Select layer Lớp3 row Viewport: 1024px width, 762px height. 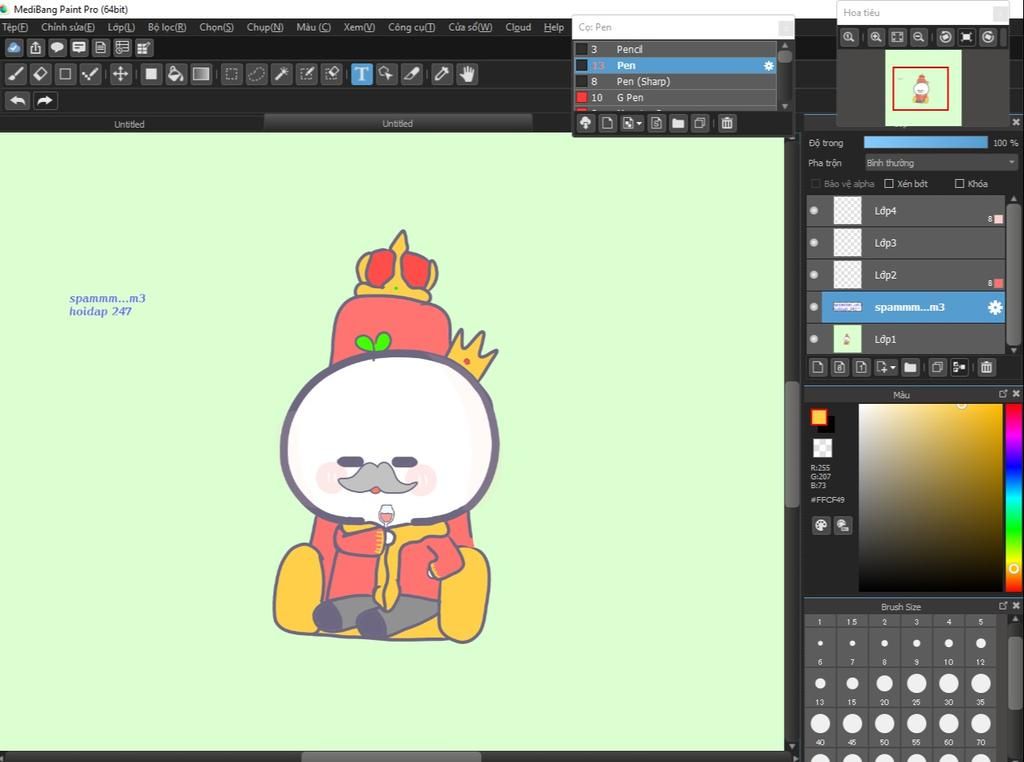[x=906, y=242]
